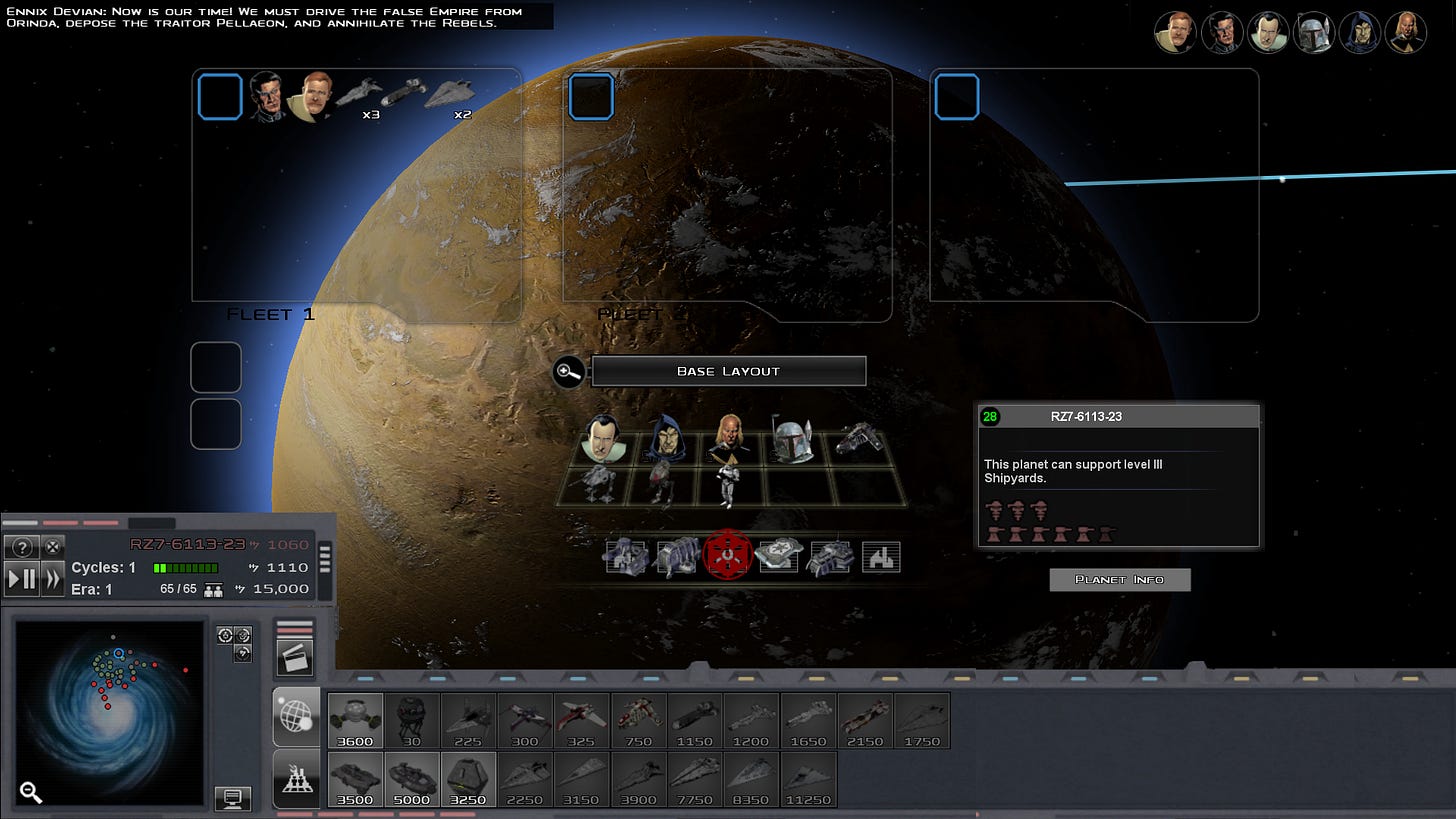Expand the droid log lines beside credits

pyautogui.click(x=324, y=560)
